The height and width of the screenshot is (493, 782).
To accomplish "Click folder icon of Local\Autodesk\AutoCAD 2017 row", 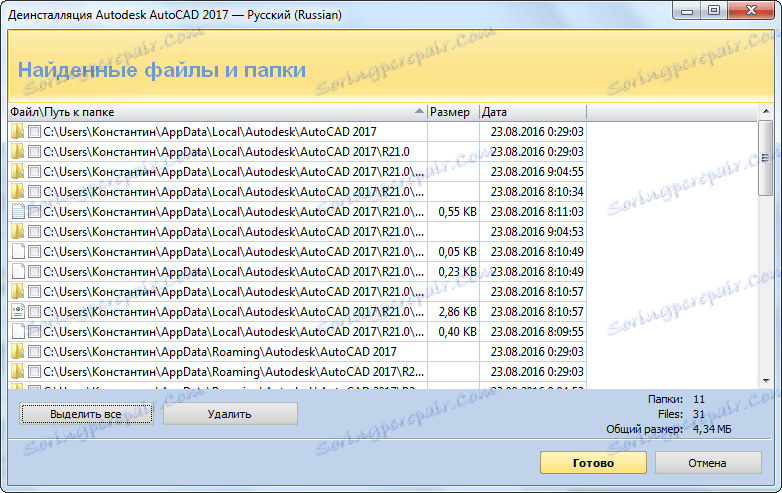I will tap(17, 132).
